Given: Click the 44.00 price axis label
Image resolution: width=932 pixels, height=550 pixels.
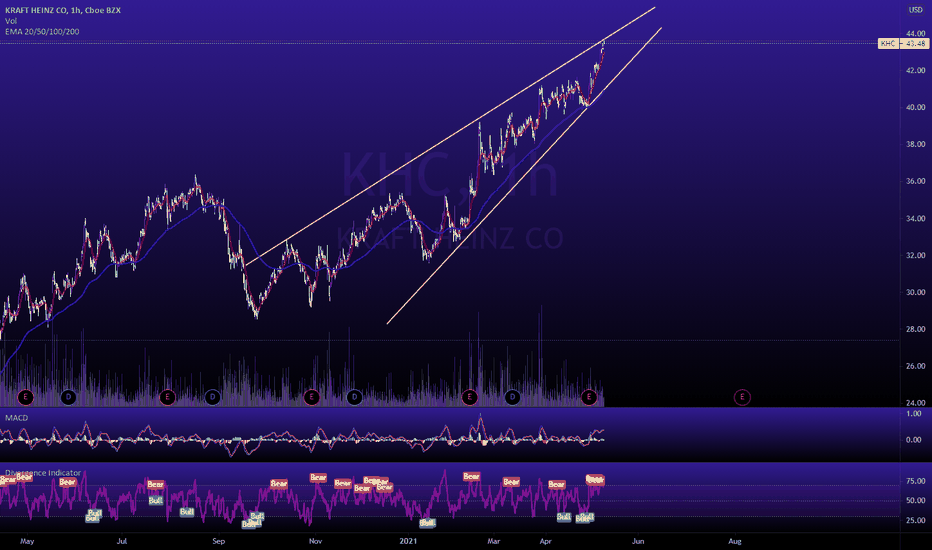Looking at the screenshot, I should point(915,33).
